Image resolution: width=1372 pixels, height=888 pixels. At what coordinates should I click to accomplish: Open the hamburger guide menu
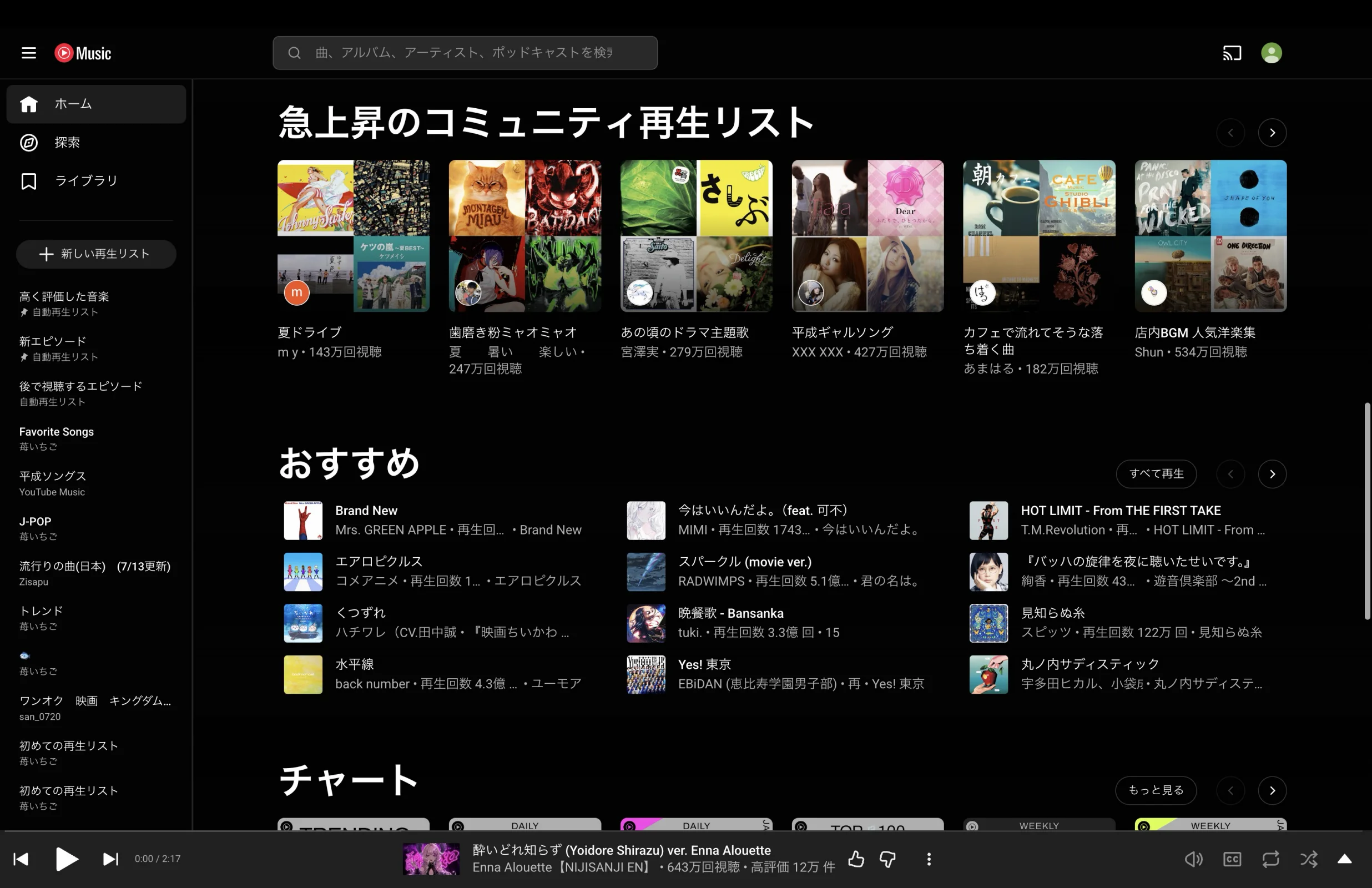tap(28, 53)
